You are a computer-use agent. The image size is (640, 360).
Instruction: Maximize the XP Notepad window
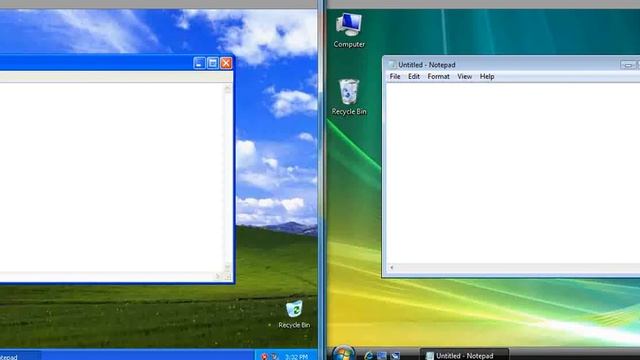tap(213, 63)
